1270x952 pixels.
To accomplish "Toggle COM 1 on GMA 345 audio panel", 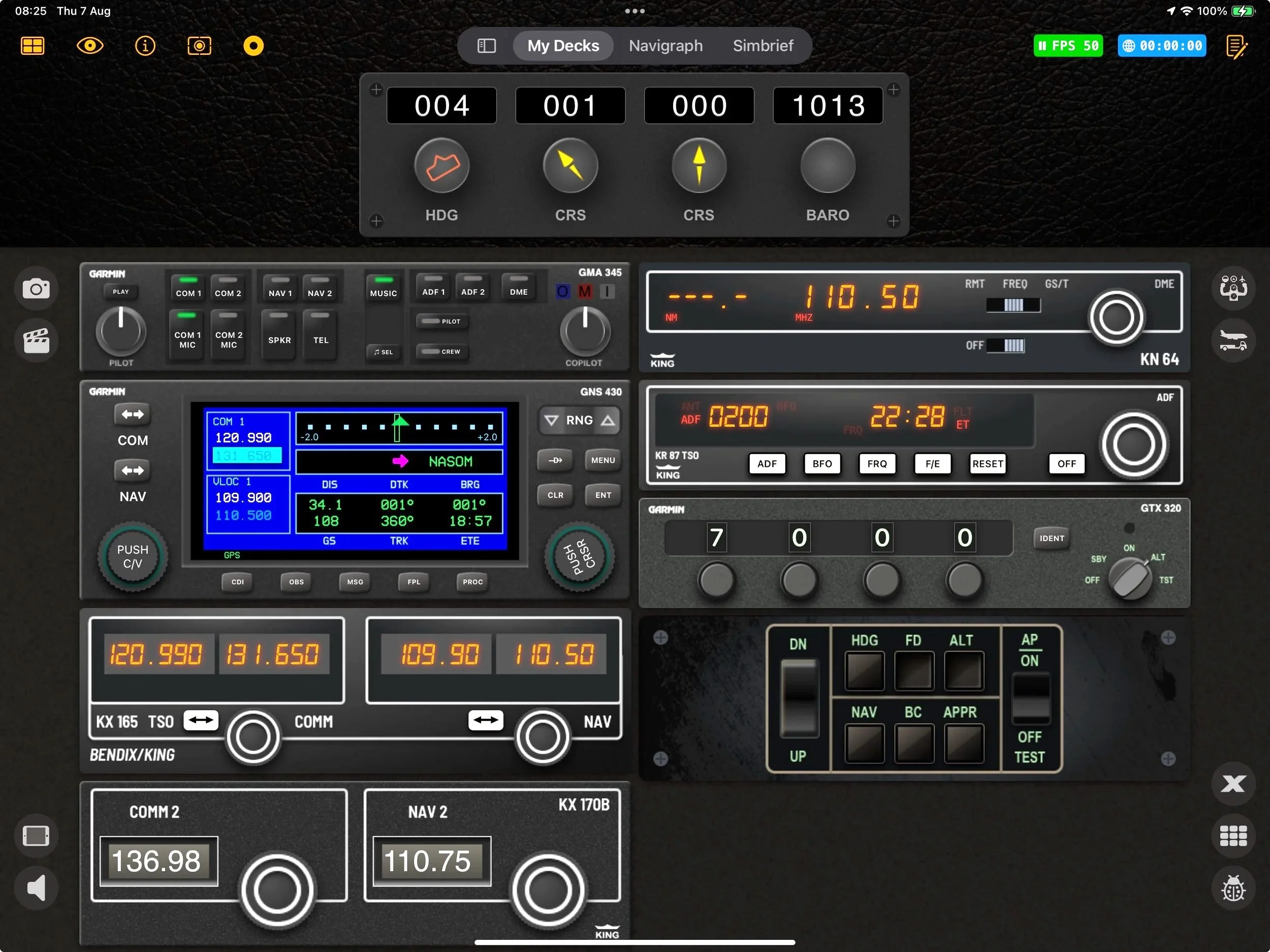I will [188, 288].
